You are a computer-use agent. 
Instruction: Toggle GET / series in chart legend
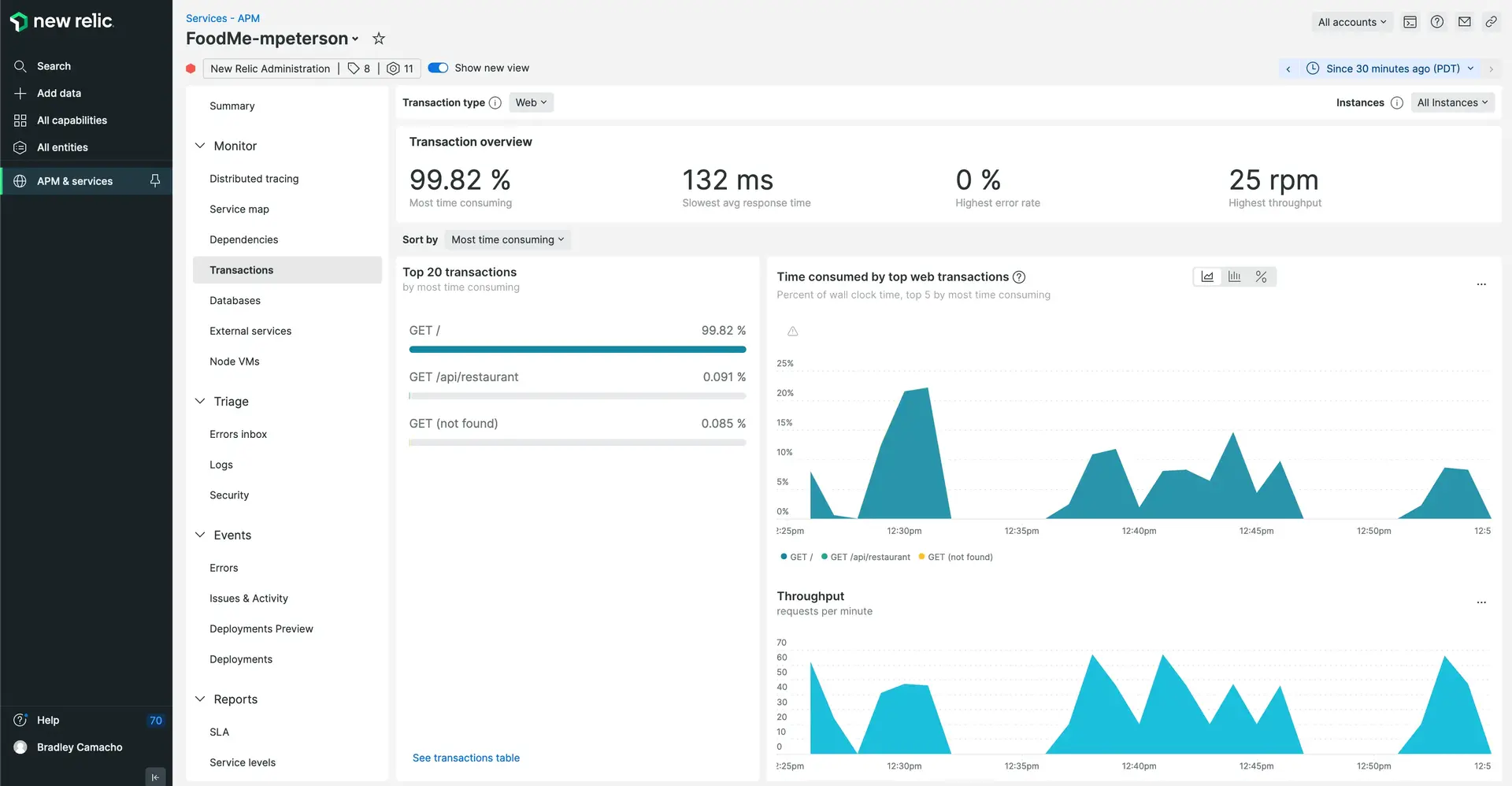796,557
